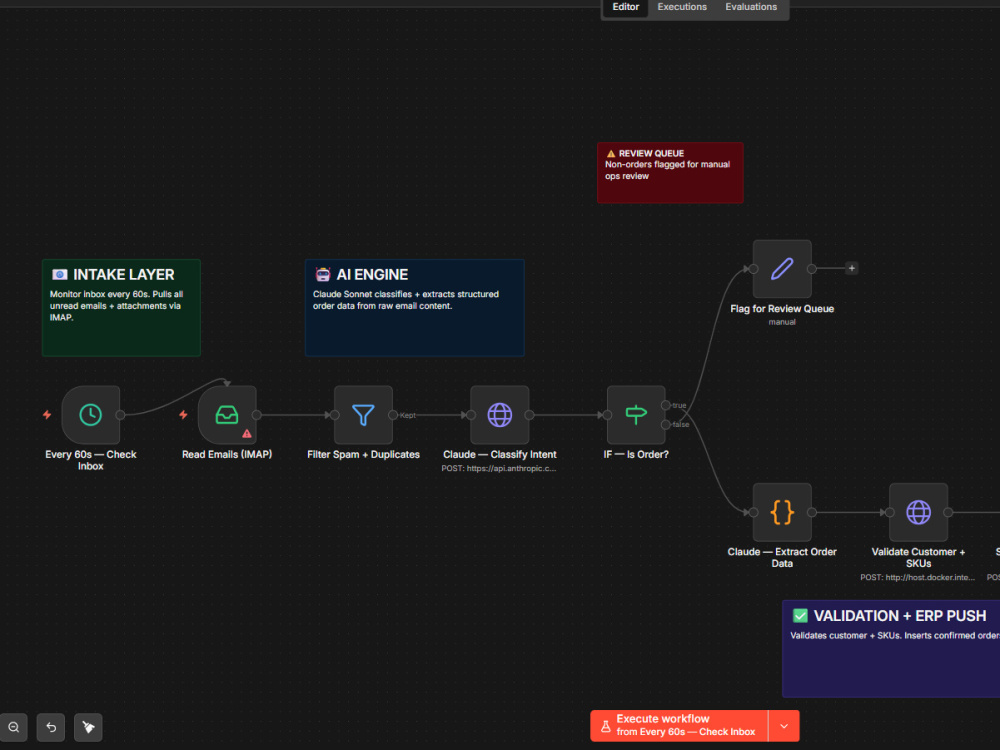The height and width of the screenshot is (750, 1000).
Task: Click the Filter Spam + Duplicates label
Action: pos(364,455)
